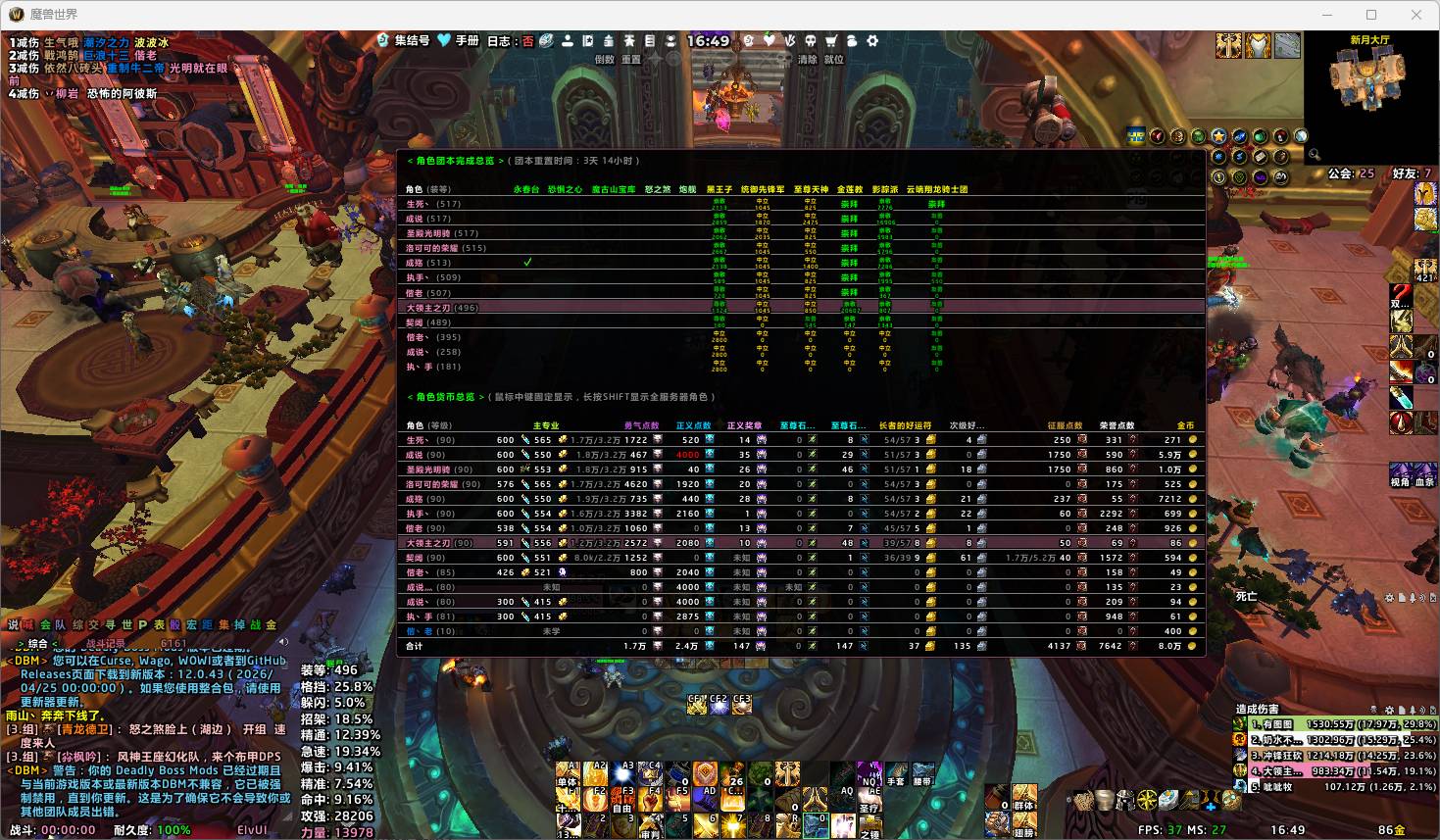Click the 主专业 column header
Image resolution: width=1440 pixels, height=840 pixels.
point(546,425)
